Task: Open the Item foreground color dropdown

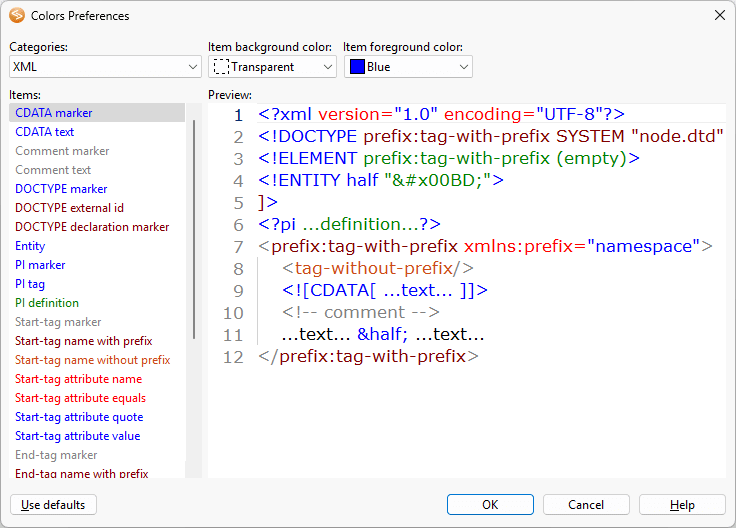Action: coord(408,67)
